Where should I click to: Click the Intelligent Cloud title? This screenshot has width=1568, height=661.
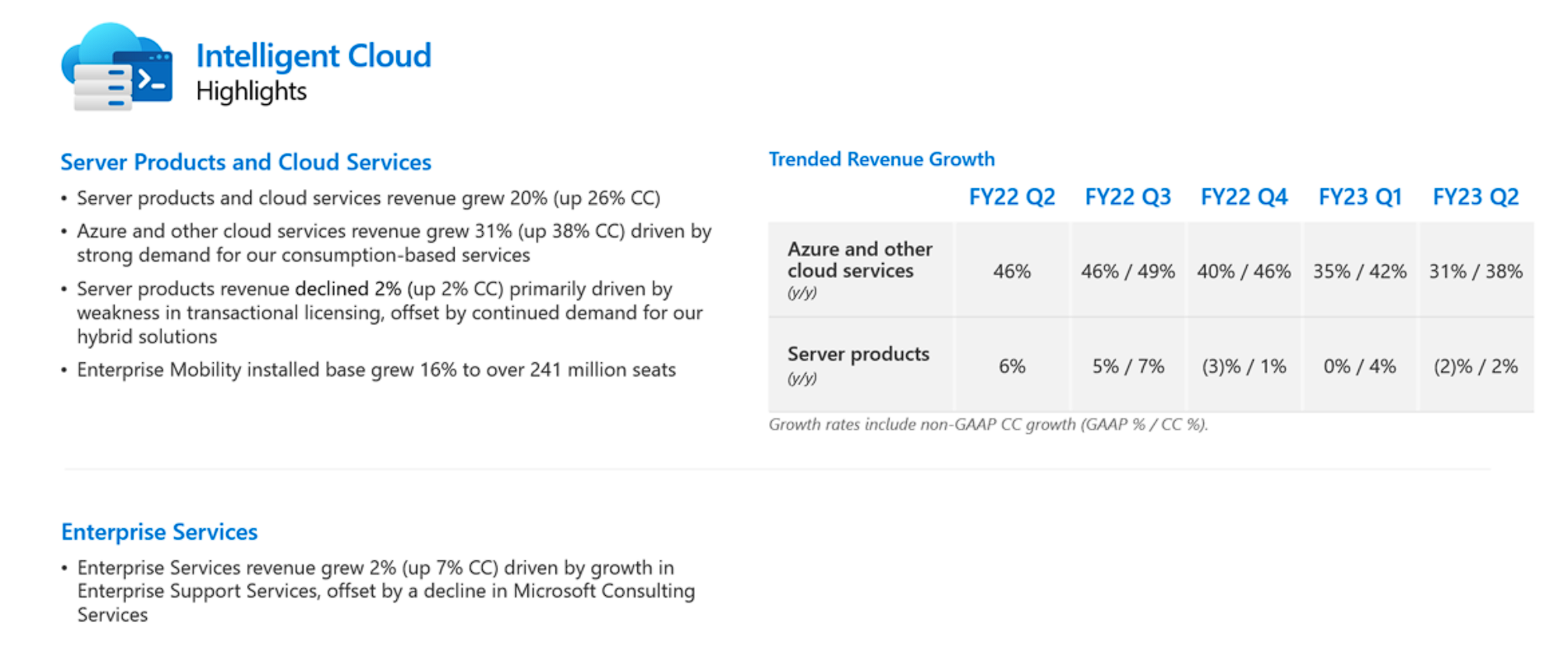pyautogui.click(x=313, y=55)
